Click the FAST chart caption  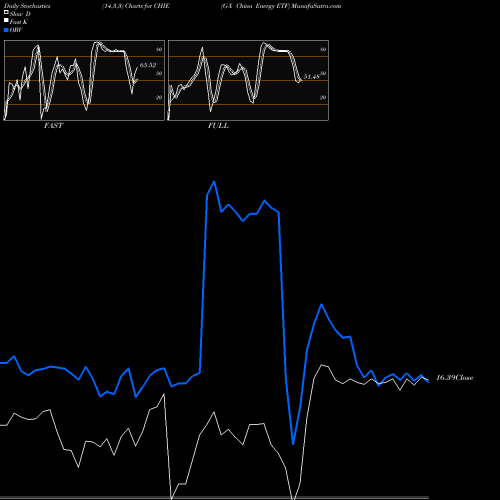pos(53,125)
